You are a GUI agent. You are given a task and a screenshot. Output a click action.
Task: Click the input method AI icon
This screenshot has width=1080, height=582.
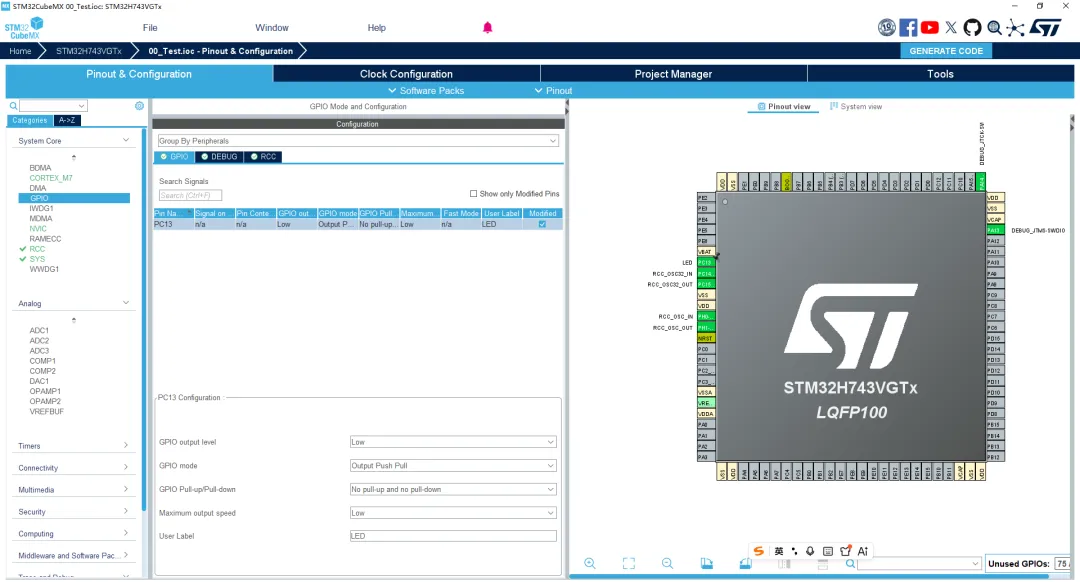862,551
